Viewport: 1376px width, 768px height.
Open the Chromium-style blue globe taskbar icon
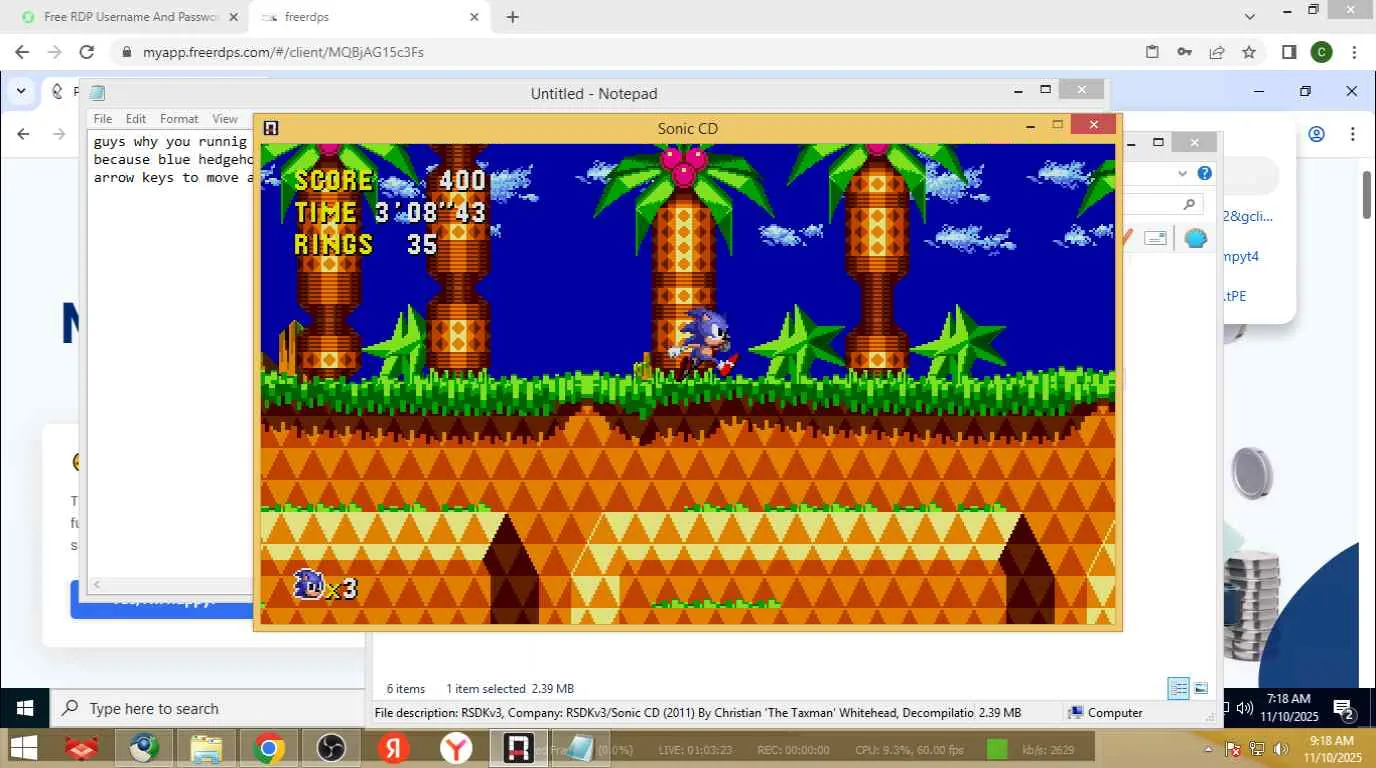point(144,748)
